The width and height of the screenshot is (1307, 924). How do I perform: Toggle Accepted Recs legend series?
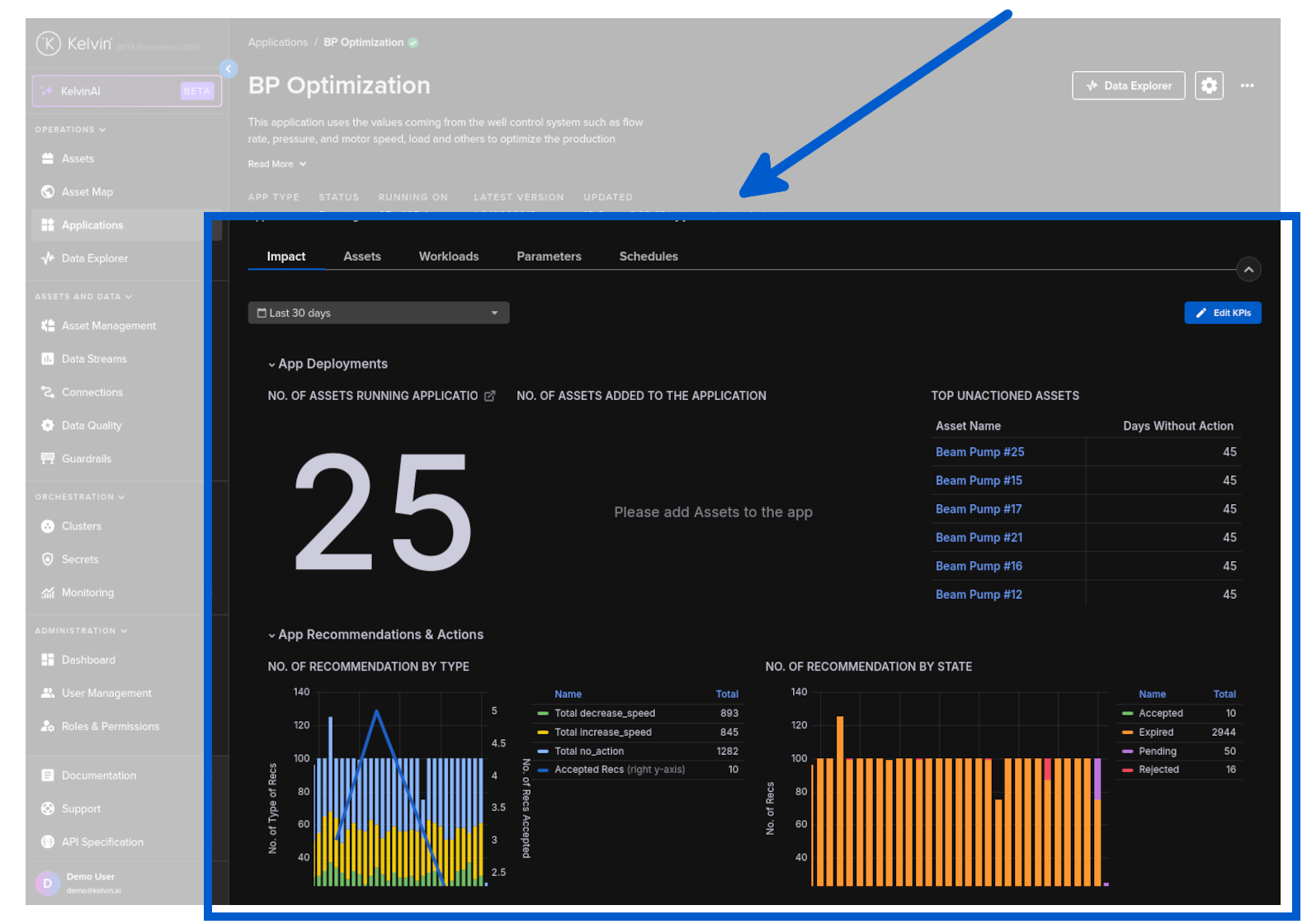pyautogui.click(x=588, y=770)
